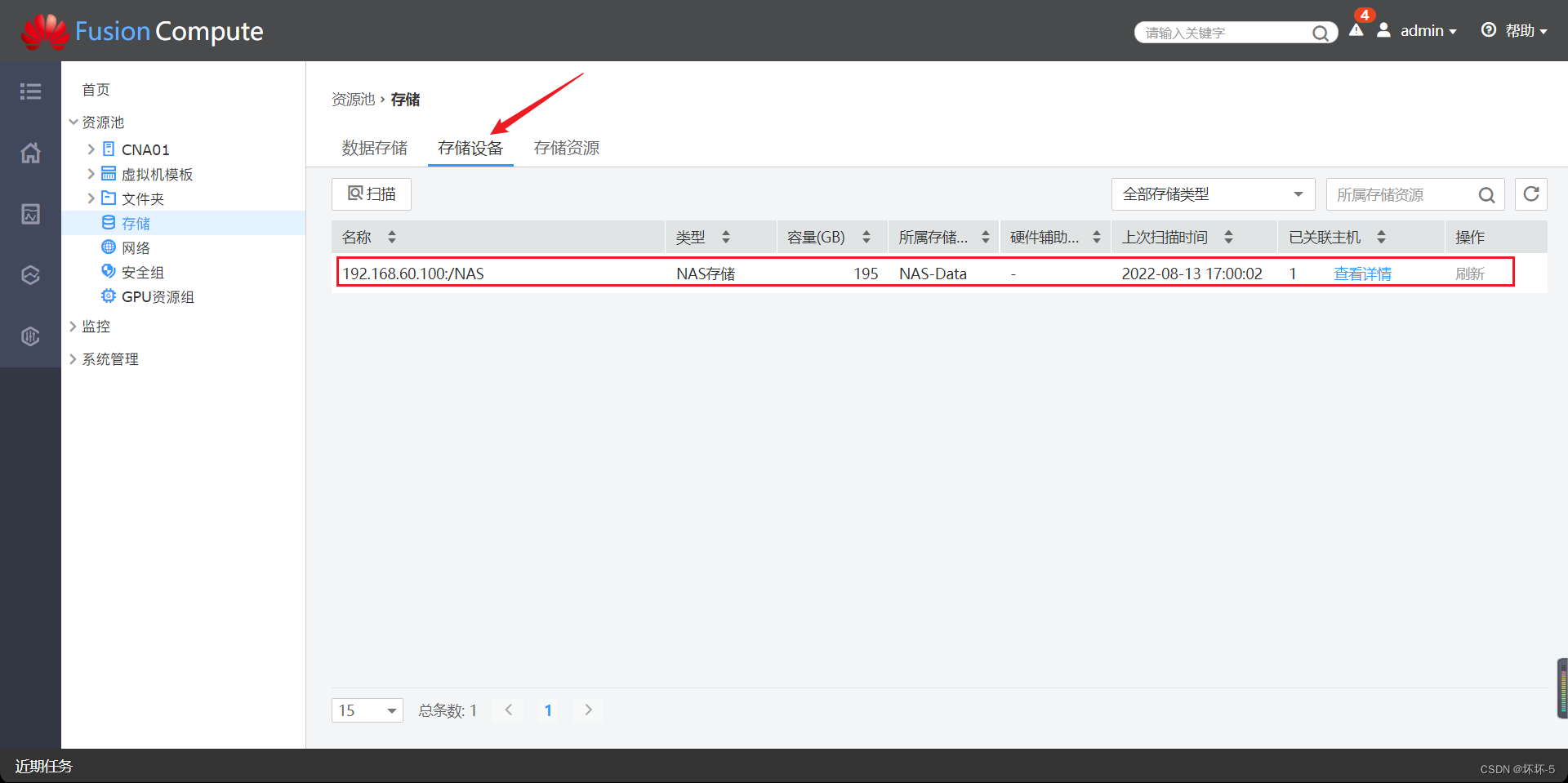1568x783 pixels.
Task: Click the search magnifier in top keyword box
Action: pos(1320,33)
